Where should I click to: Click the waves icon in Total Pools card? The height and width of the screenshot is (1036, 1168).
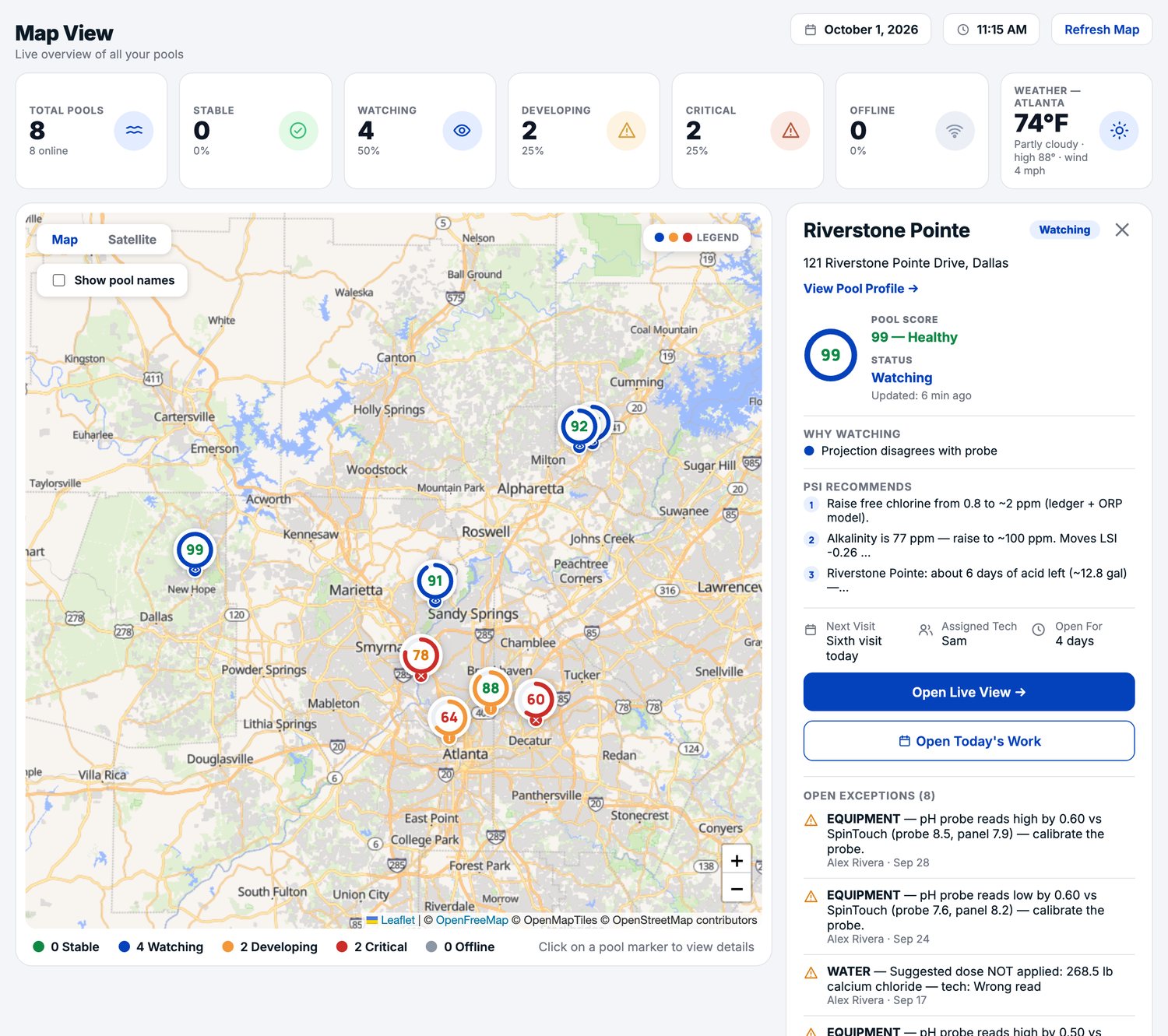tap(134, 131)
